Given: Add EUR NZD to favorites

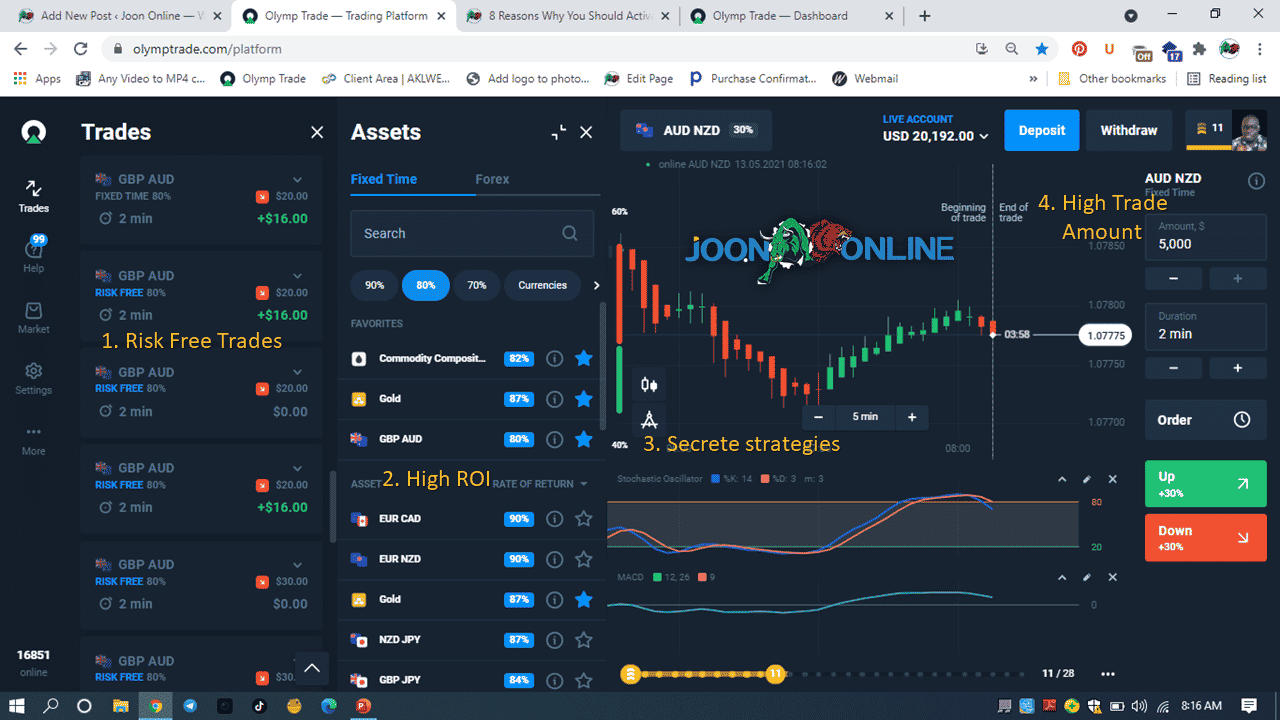Looking at the screenshot, I should tap(584, 559).
